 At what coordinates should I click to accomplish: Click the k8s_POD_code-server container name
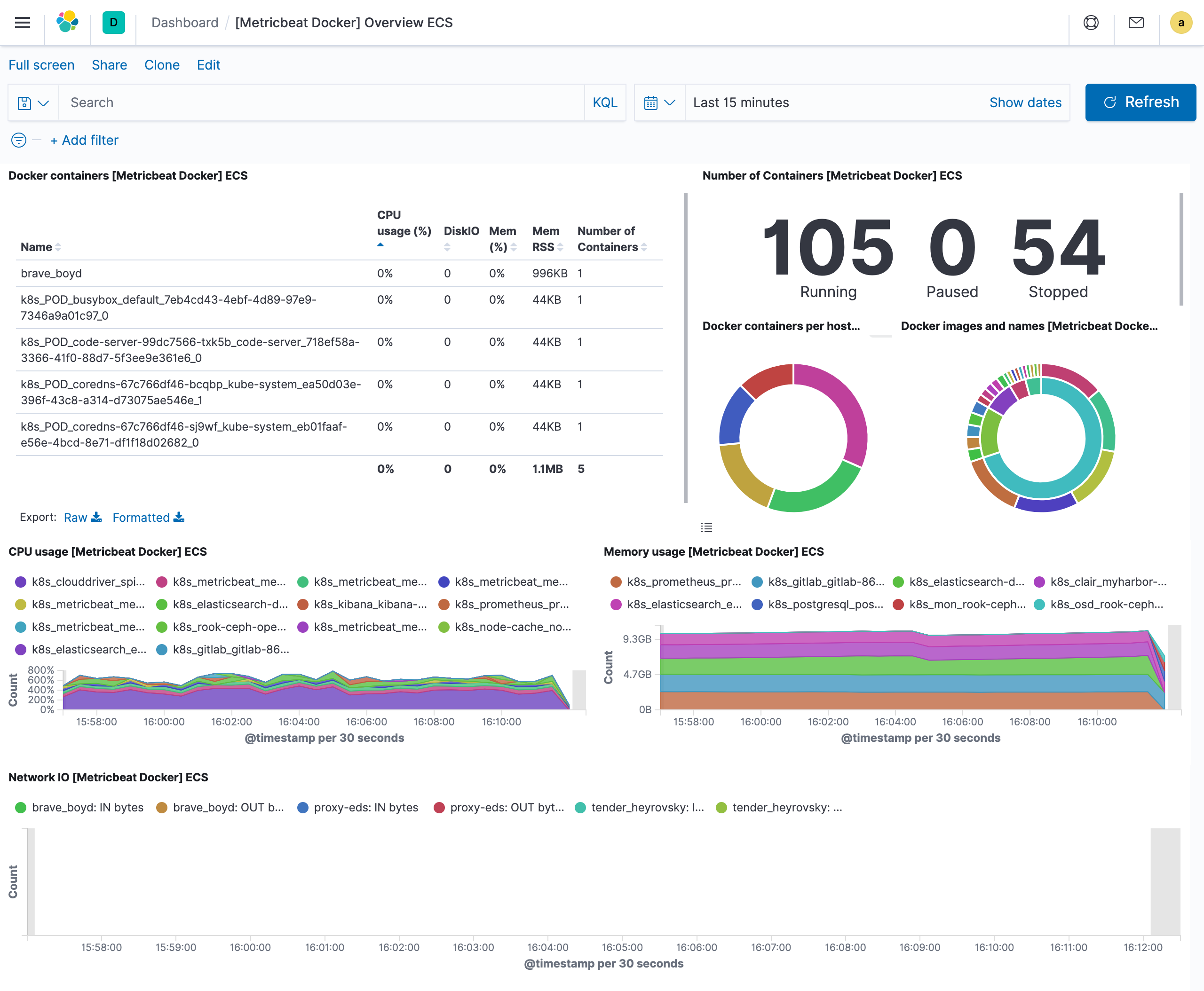[x=190, y=350]
